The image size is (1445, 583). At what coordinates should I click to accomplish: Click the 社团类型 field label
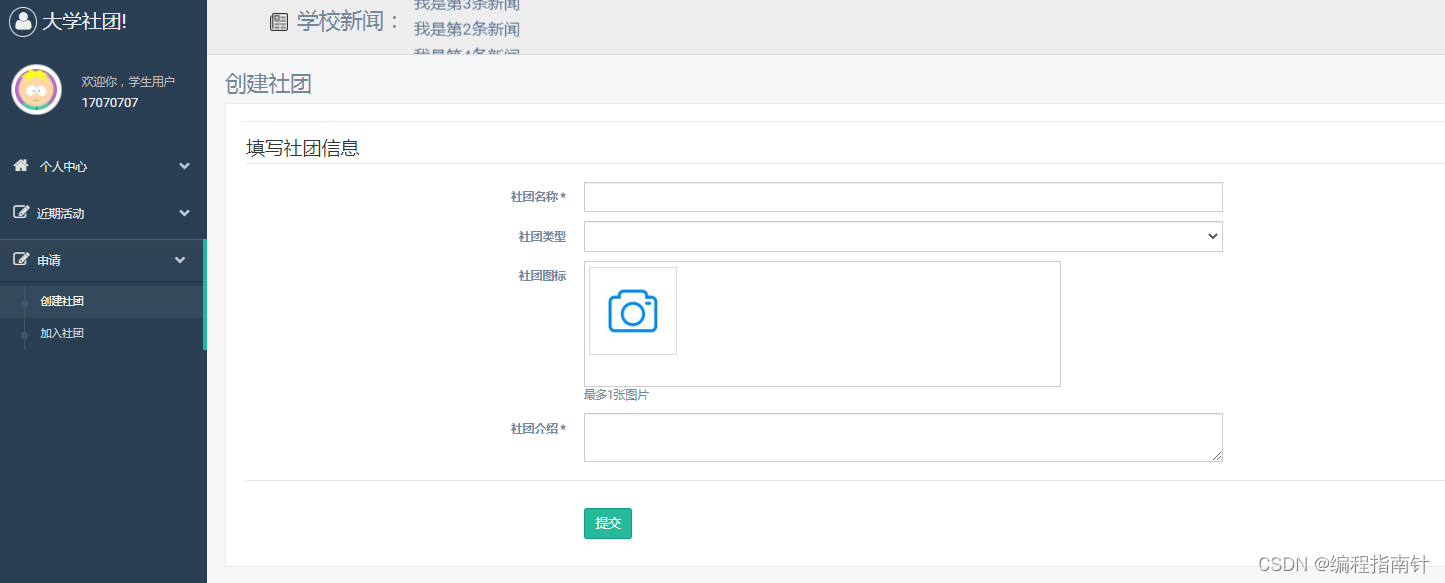coord(542,237)
